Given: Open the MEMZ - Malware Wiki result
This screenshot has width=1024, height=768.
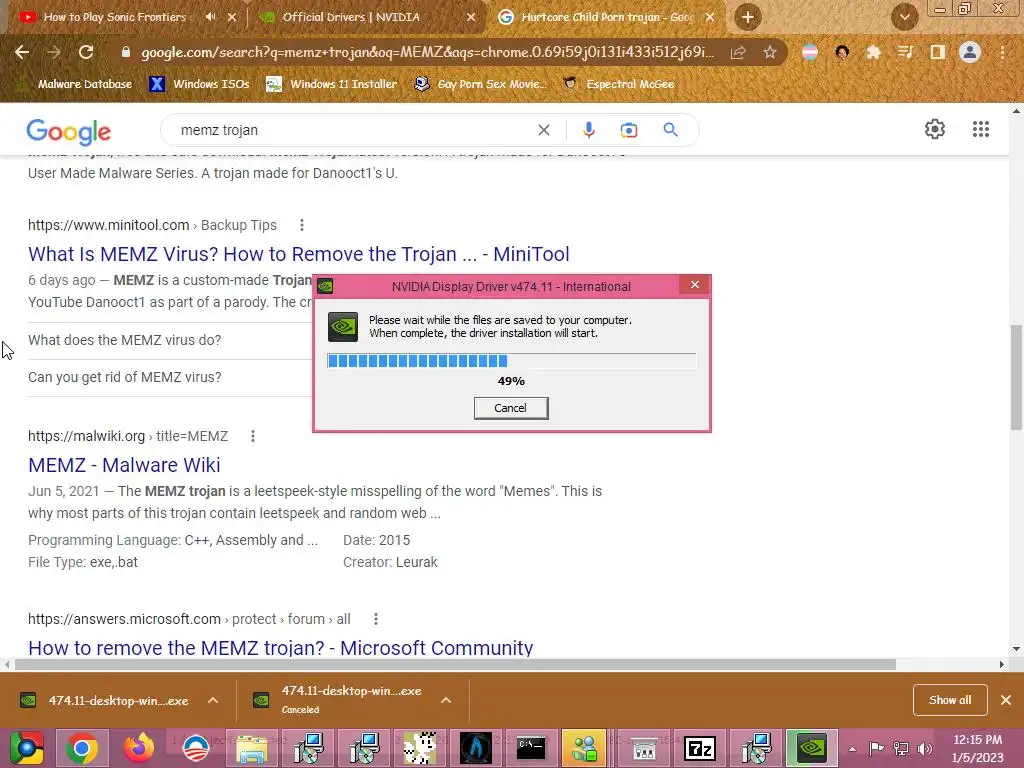Looking at the screenshot, I should [x=124, y=465].
